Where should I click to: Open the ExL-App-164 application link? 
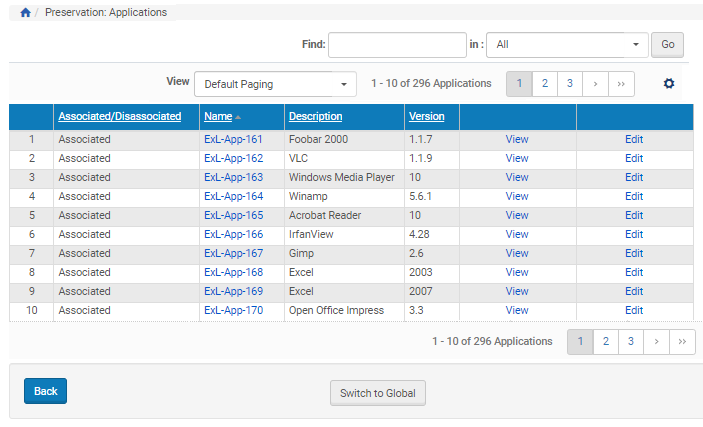pos(233,197)
